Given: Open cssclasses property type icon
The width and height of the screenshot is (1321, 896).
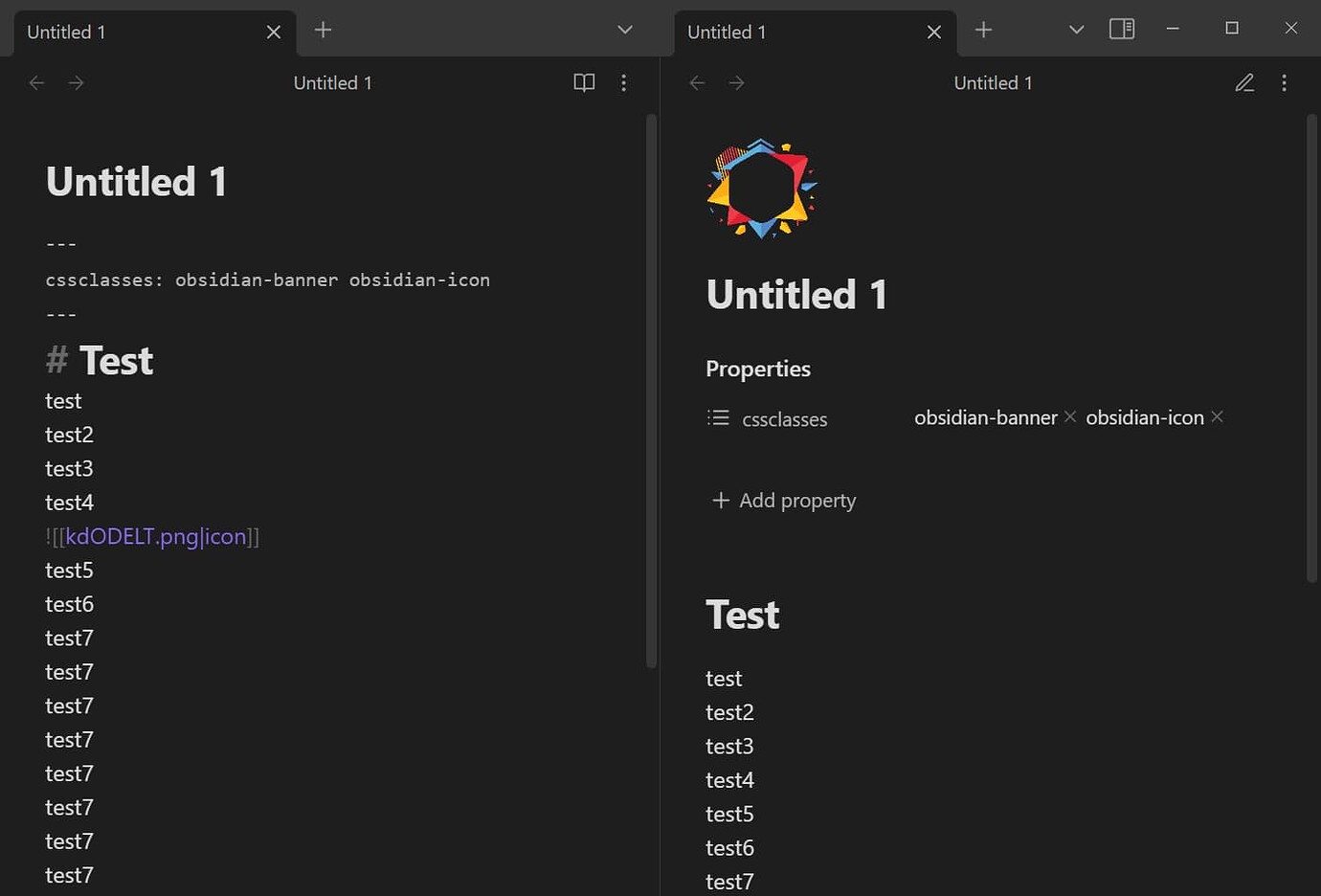Looking at the screenshot, I should 718,418.
